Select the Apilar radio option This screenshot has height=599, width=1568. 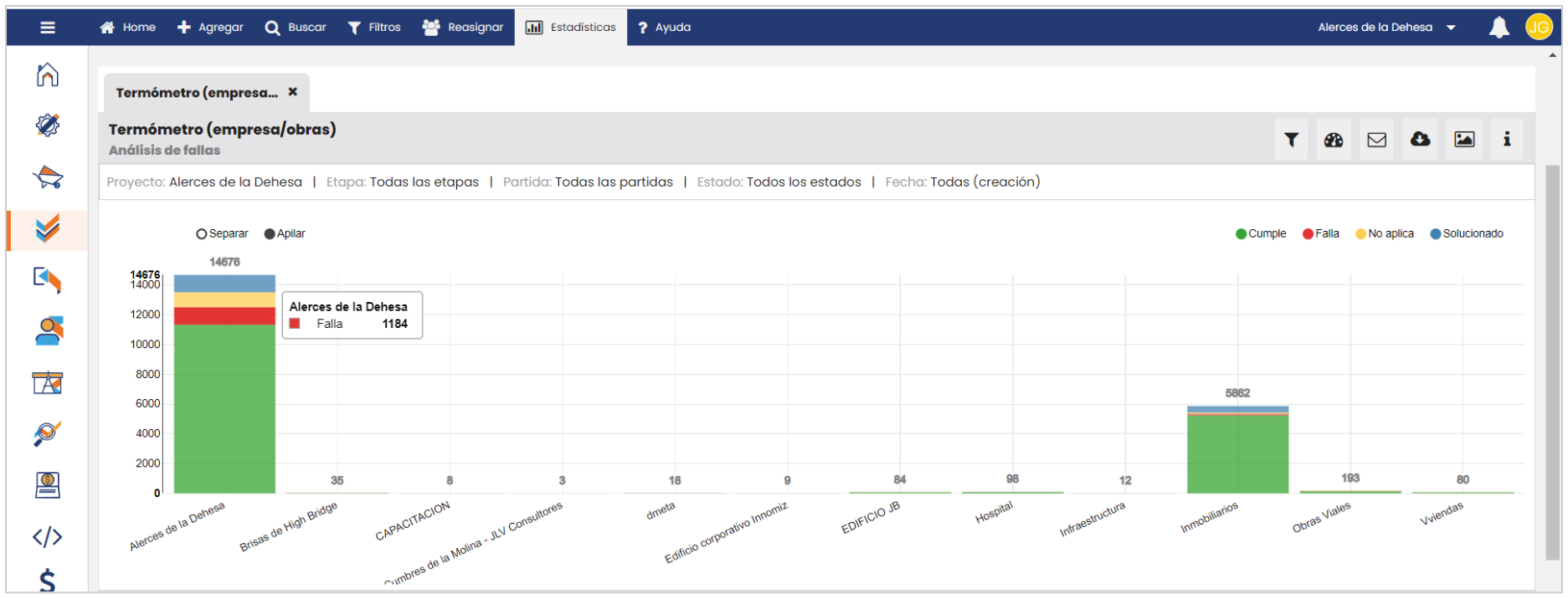pos(270,234)
